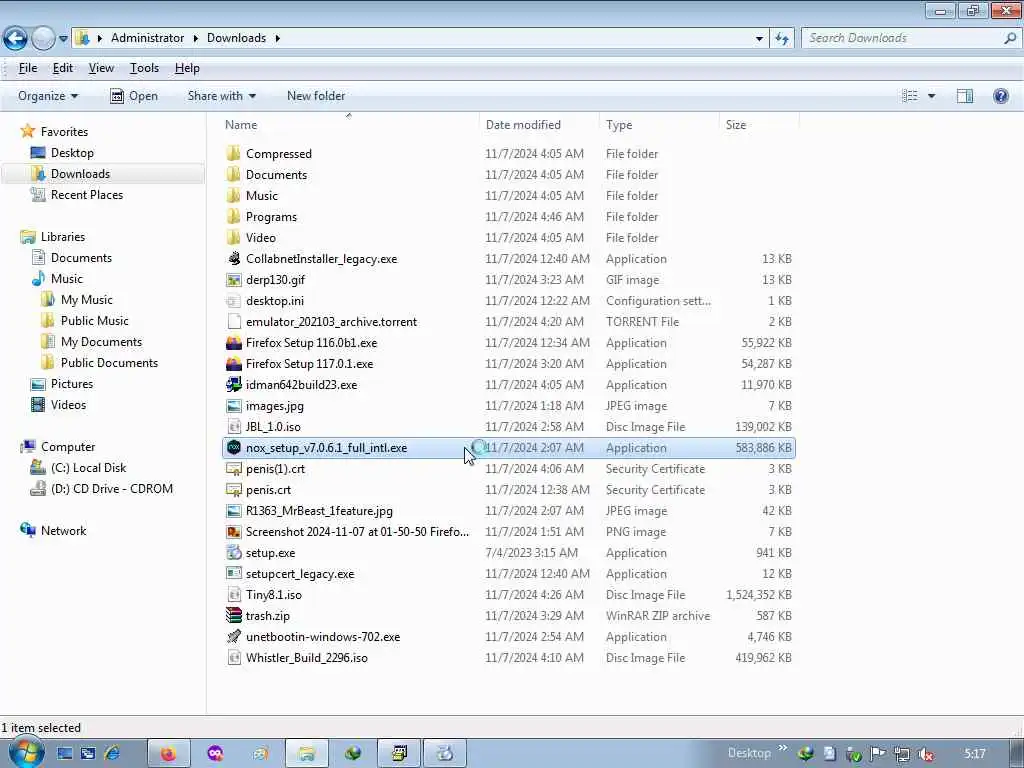1024x768 pixels.
Task: Click the Back navigation arrow button
Action: pyautogui.click(x=16, y=39)
